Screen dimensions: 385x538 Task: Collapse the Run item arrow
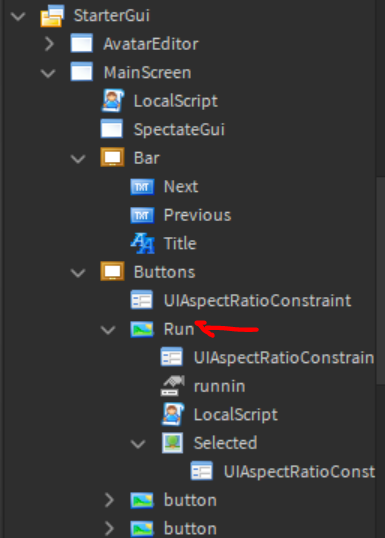click(x=108, y=330)
